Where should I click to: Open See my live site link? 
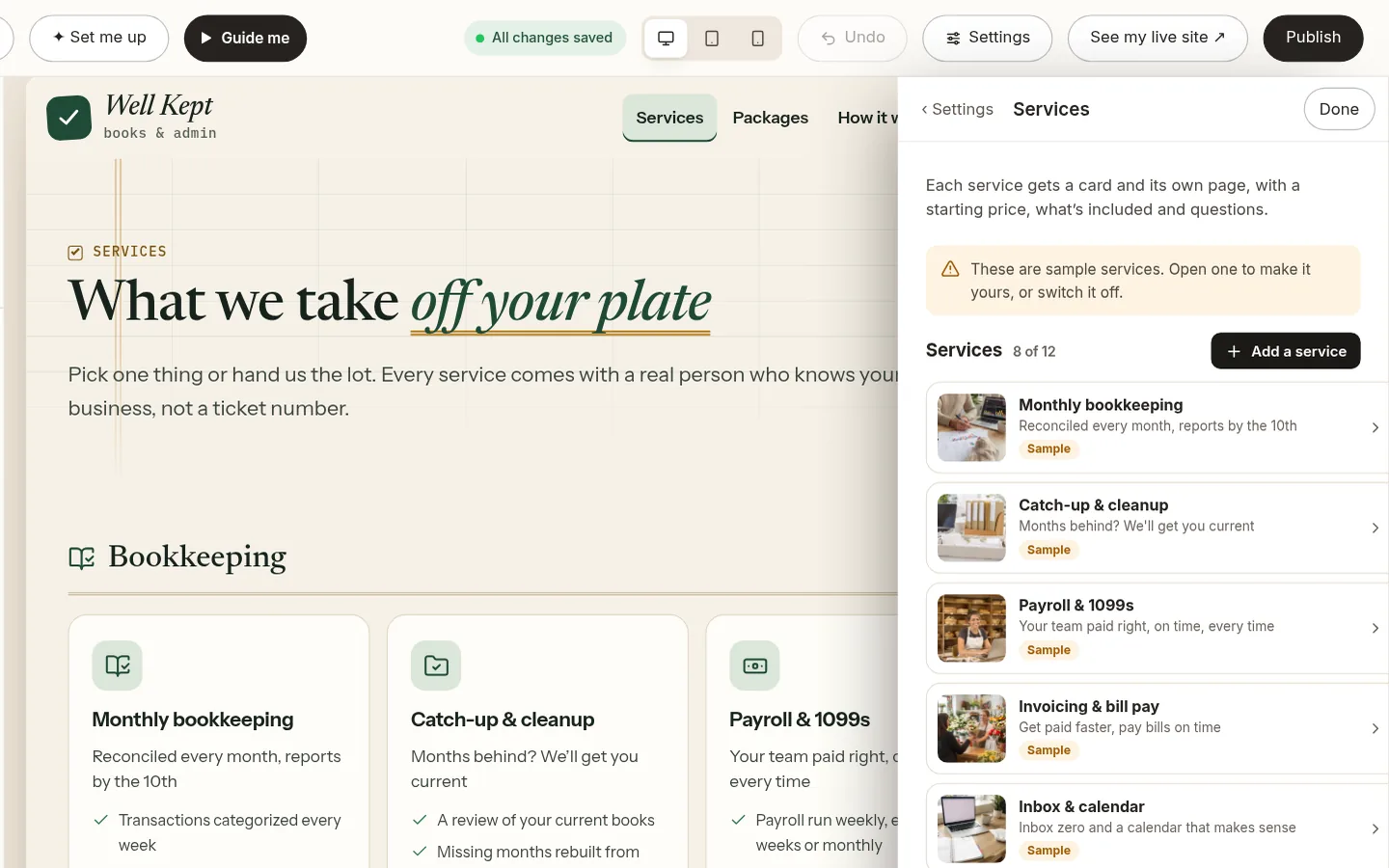click(1157, 38)
